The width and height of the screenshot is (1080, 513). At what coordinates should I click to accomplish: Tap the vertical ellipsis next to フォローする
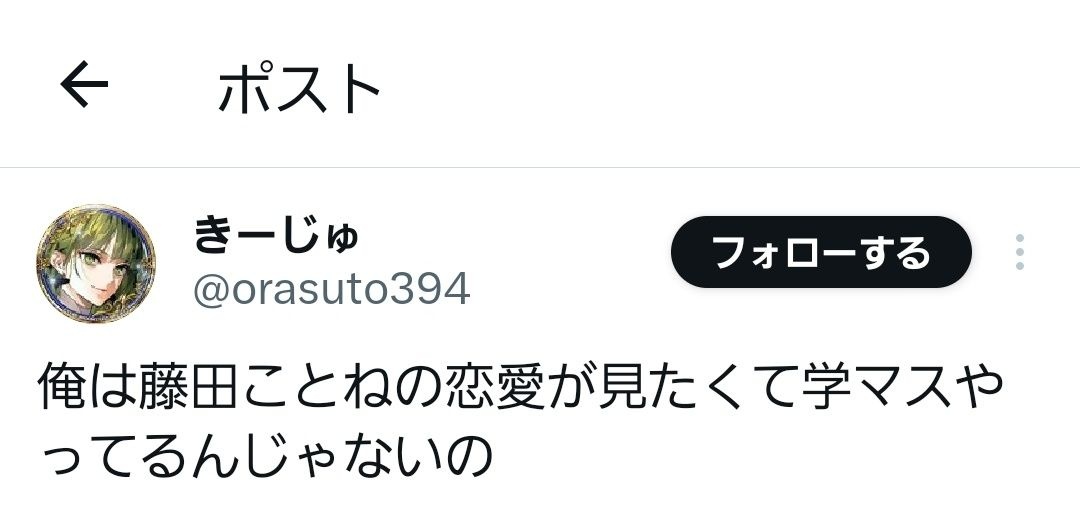[1019, 252]
